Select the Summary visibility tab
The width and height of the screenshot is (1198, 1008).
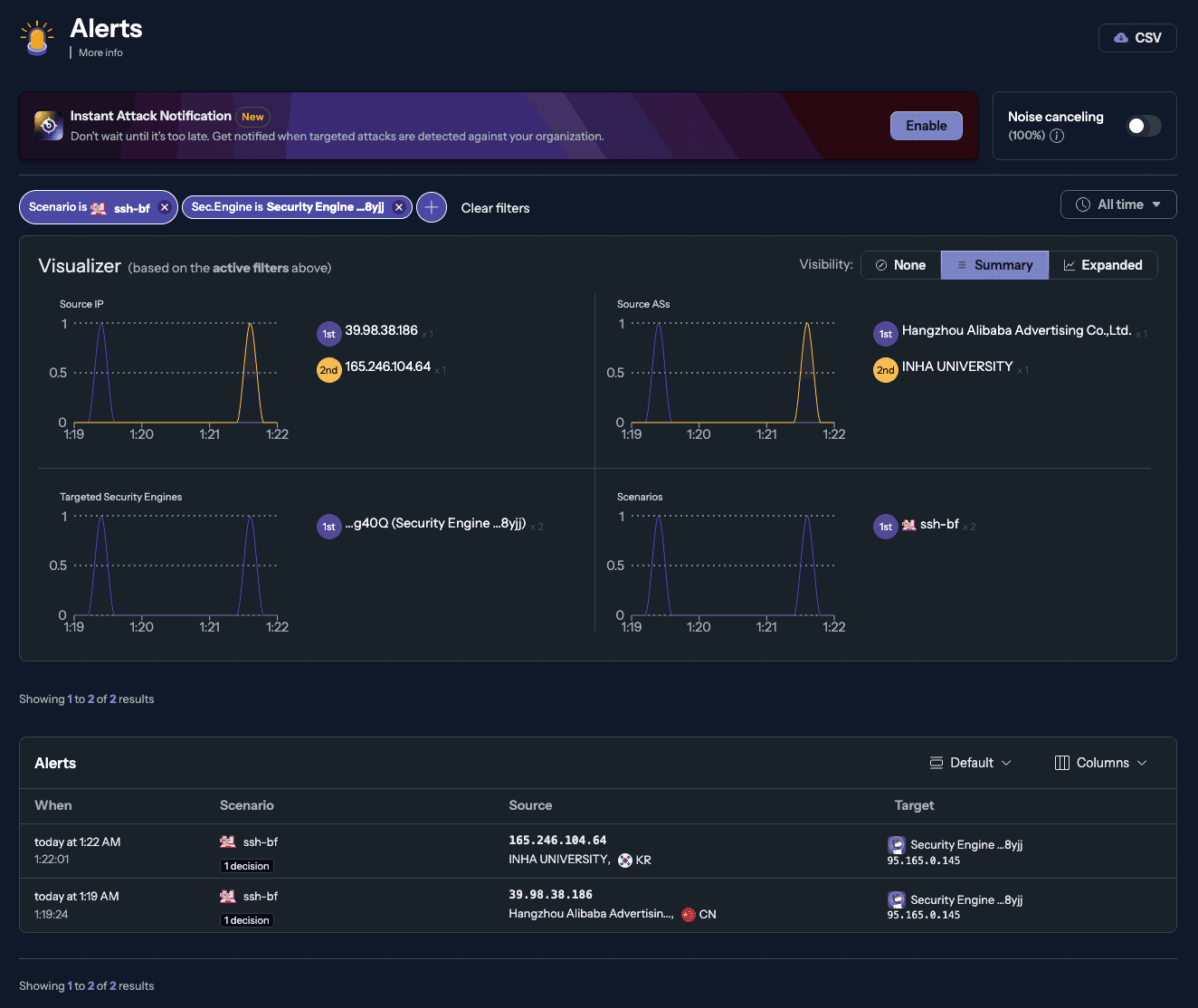(994, 264)
